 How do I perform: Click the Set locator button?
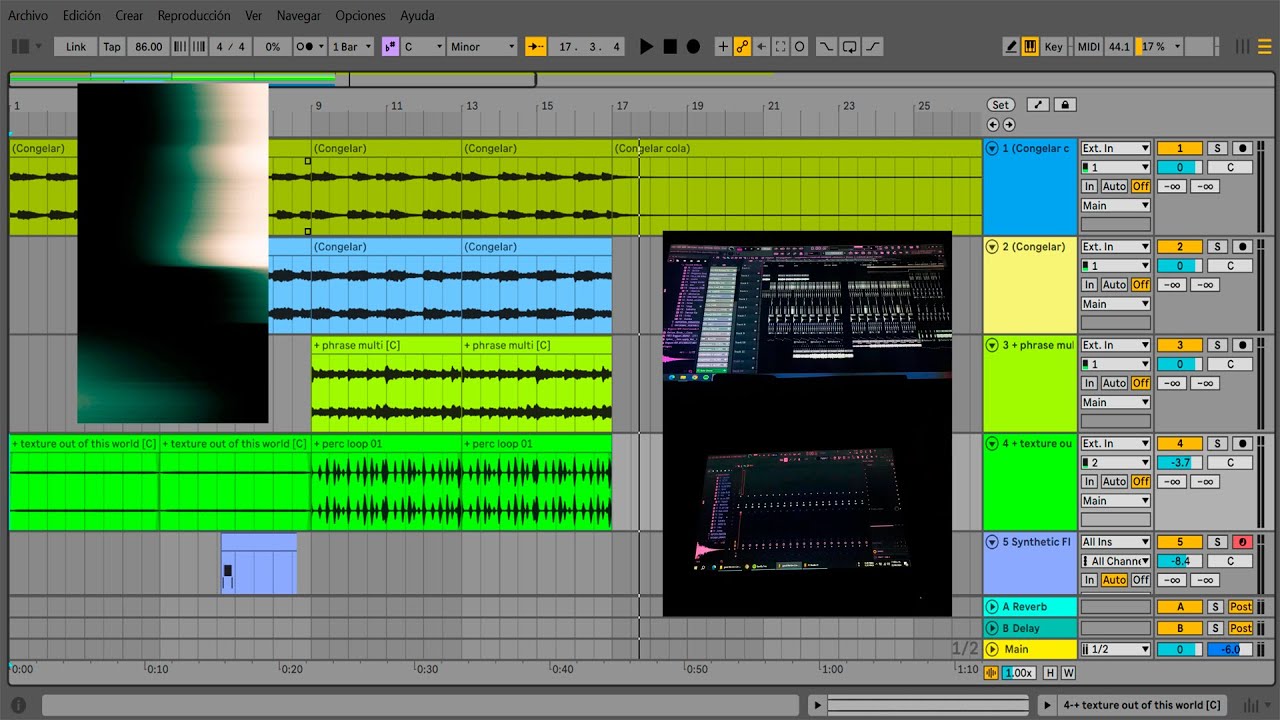[x=1000, y=105]
